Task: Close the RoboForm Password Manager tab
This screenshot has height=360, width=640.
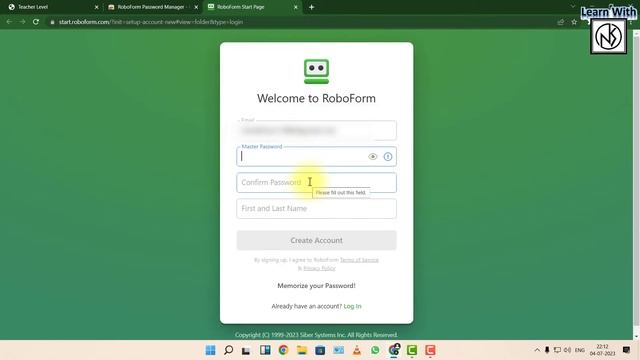Action: [196, 7]
